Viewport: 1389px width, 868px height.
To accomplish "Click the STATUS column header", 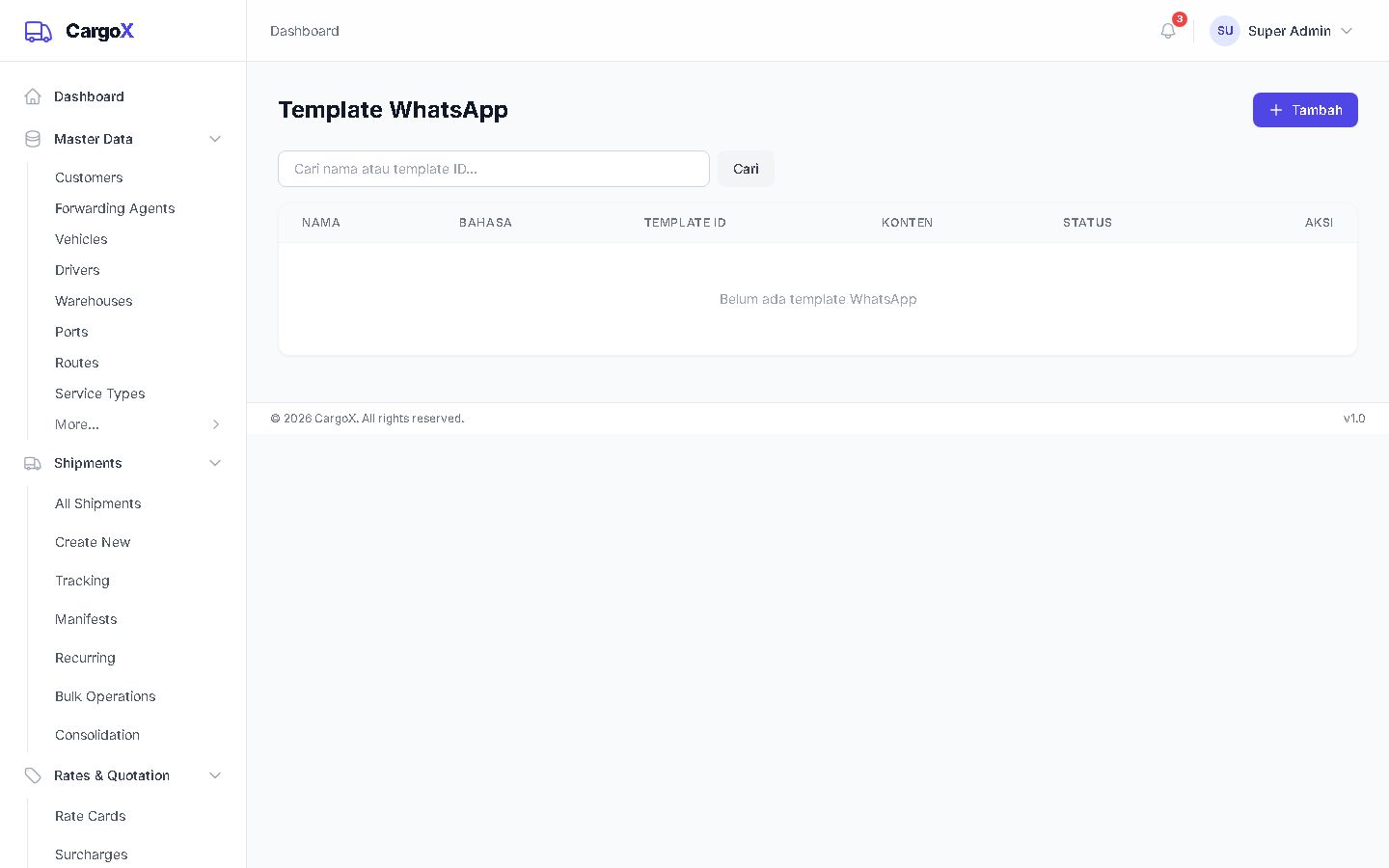I will tap(1087, 223).
